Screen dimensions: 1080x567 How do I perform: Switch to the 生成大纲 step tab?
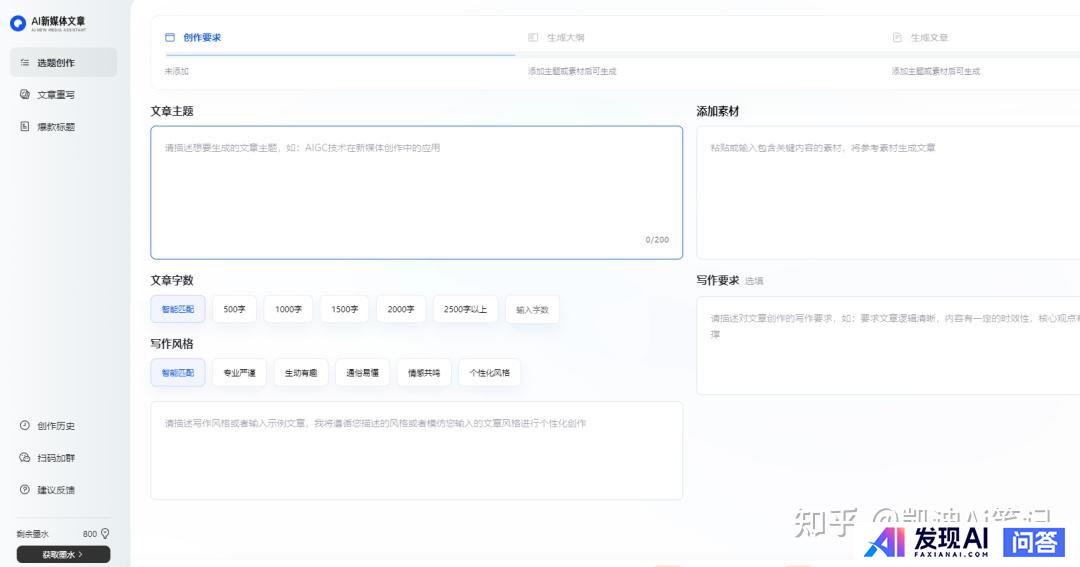[x=565, y=38]
